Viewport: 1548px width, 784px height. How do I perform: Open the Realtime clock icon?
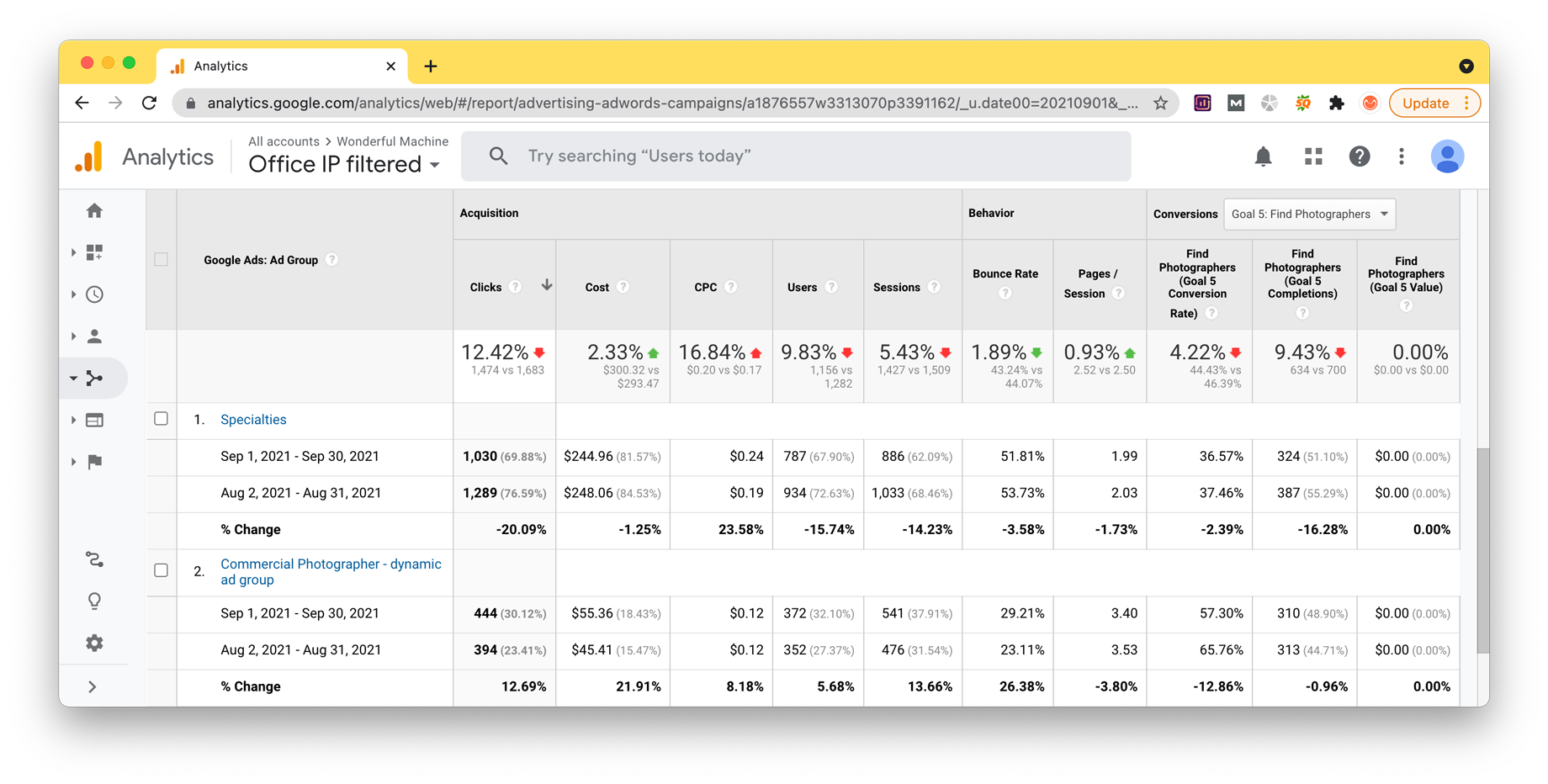[94, 294]
